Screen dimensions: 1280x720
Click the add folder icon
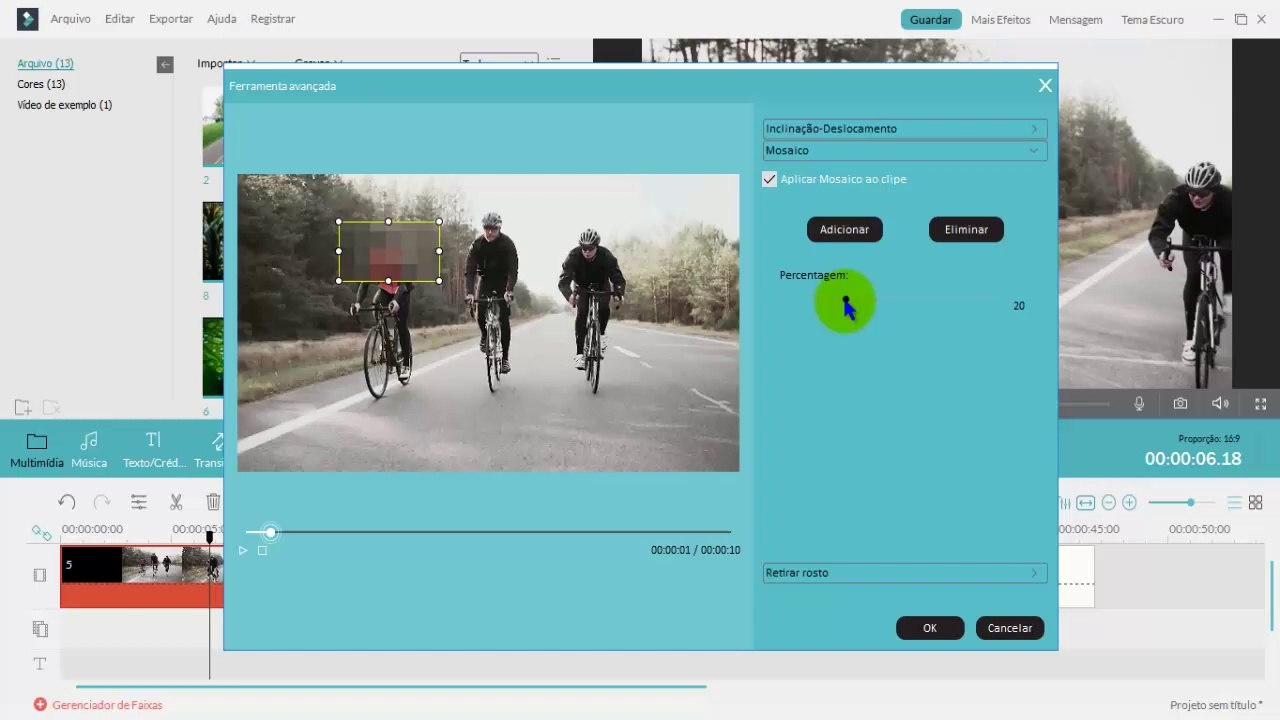tap(23, 407)
